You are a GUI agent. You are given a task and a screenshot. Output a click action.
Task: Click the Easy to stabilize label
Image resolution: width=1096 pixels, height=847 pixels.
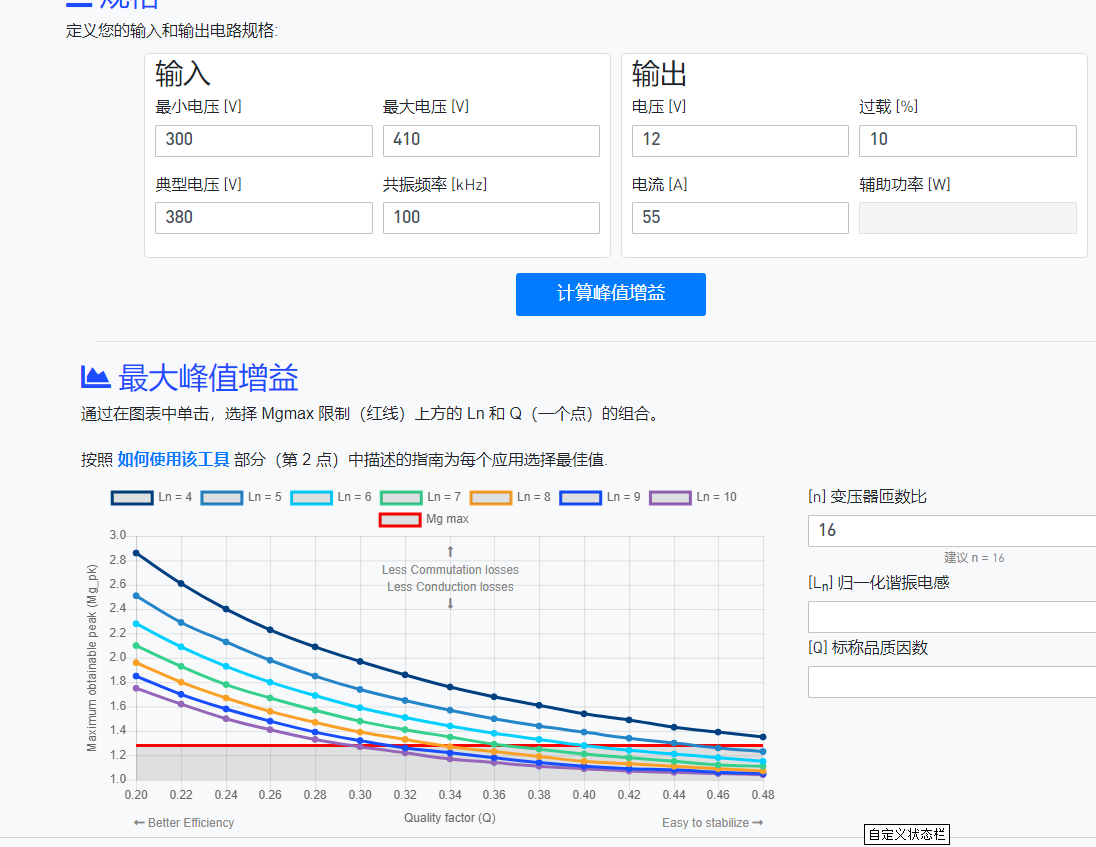pyautogui.click(x=712, y=823)
